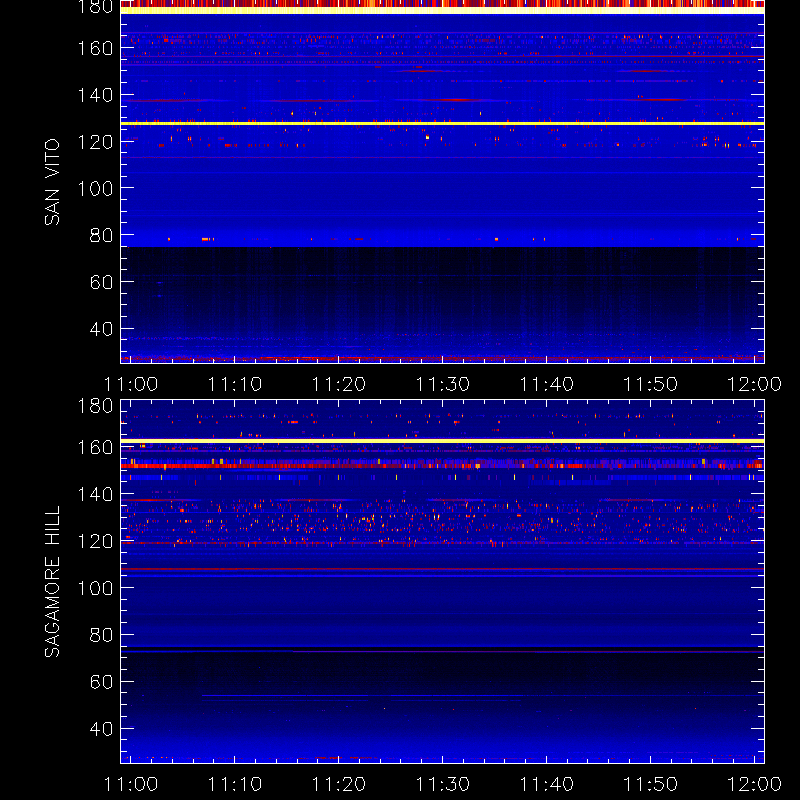This screenshot has width=800, height=800.
Task: Select the 120 tick label on Sagamore Hill plot
Action: click(x=95, y=541)
